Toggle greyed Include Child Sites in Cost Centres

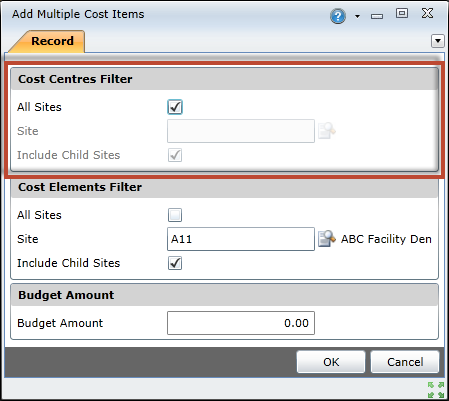pos(175,155)
